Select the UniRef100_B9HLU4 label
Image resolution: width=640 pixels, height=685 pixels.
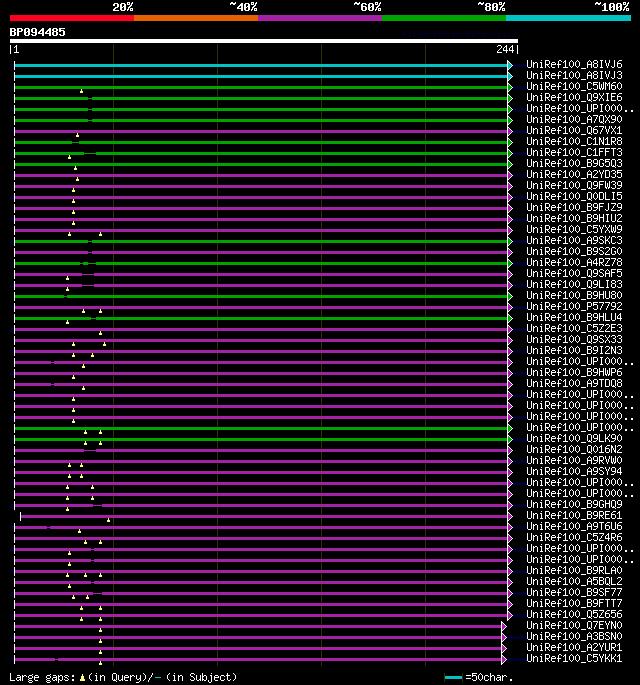(574, 317)
